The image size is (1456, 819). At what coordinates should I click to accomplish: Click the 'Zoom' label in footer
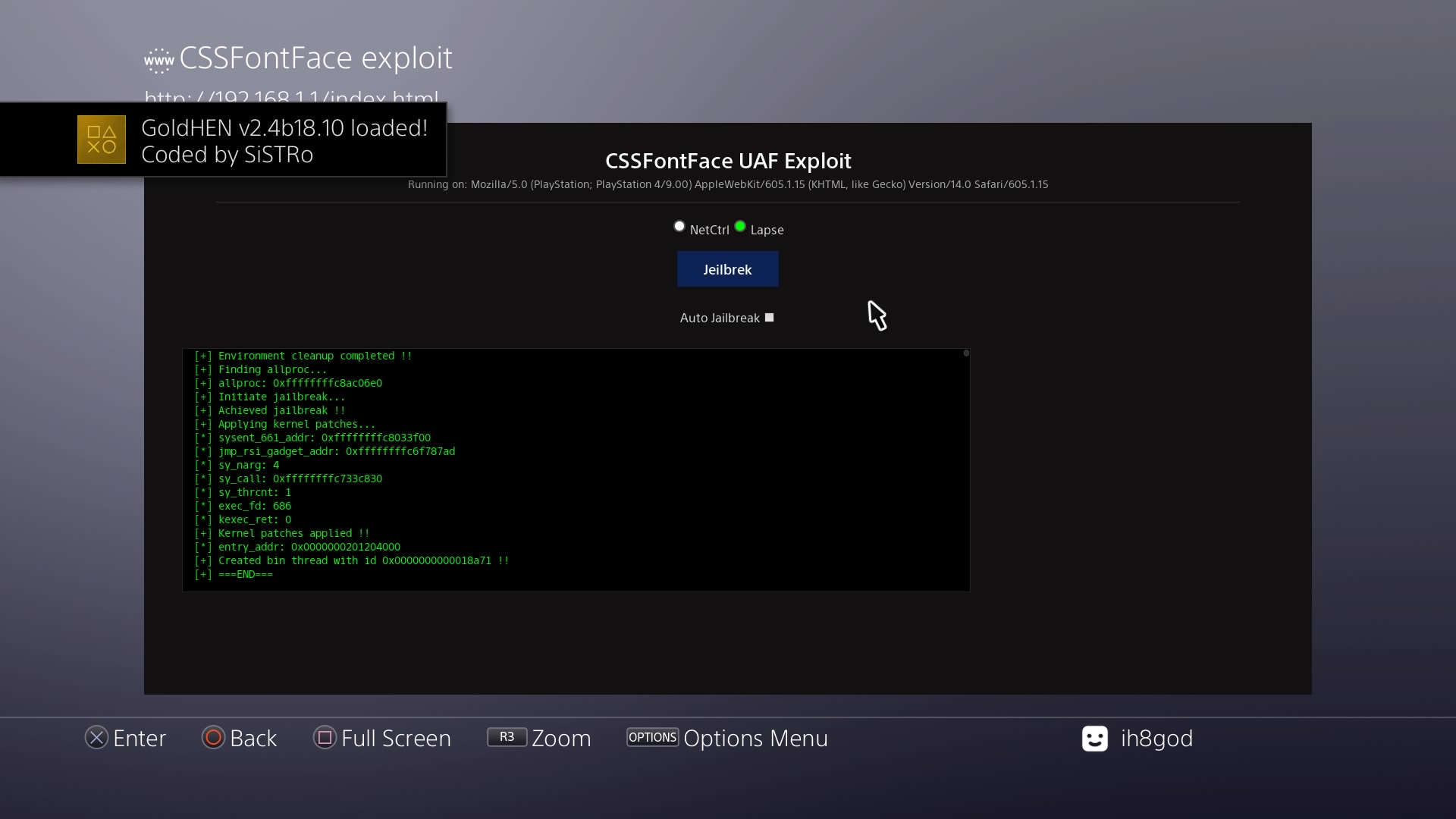pyautogui.click(x=561, y=739)
